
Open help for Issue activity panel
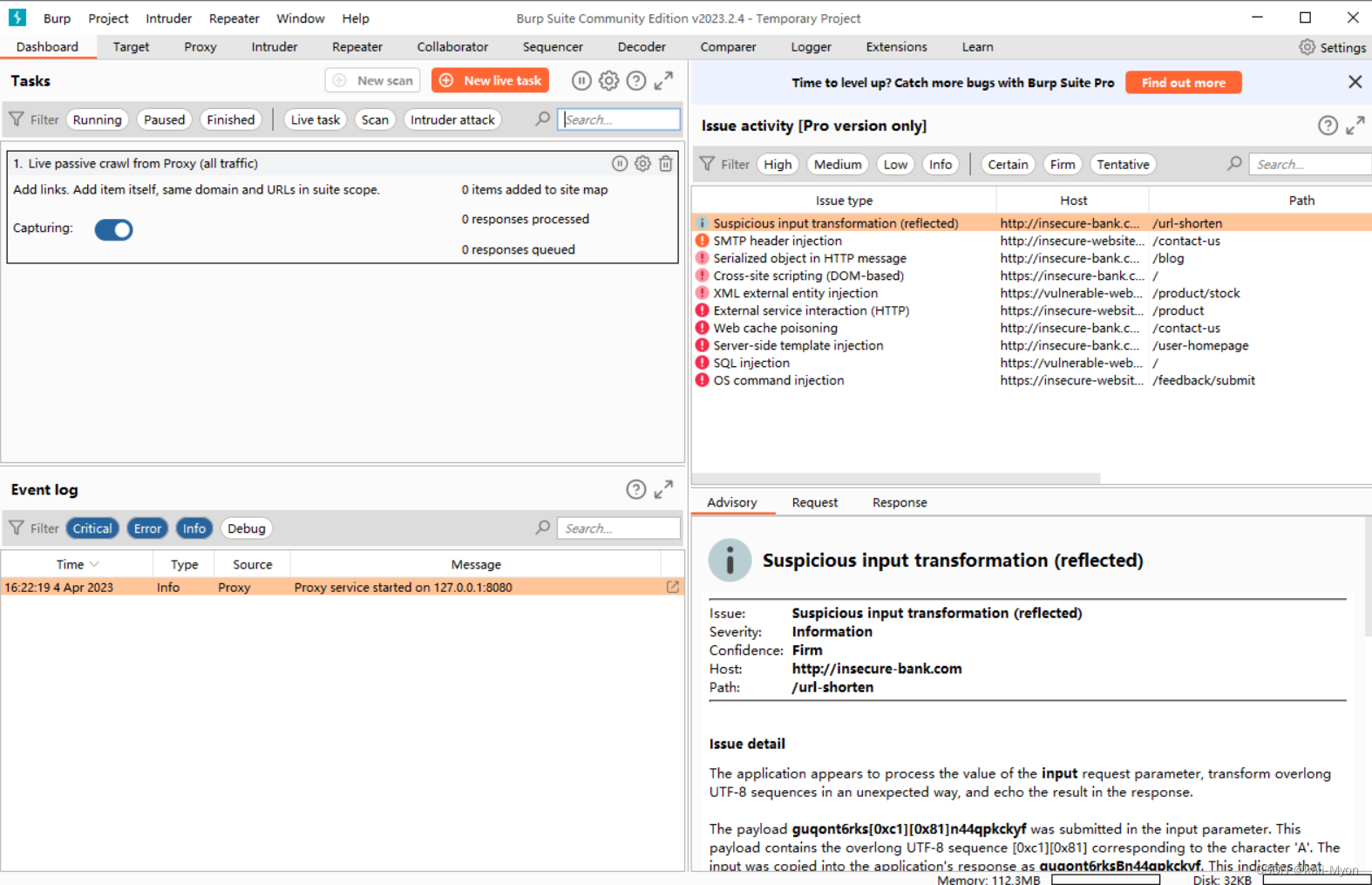coord(1328,126)
